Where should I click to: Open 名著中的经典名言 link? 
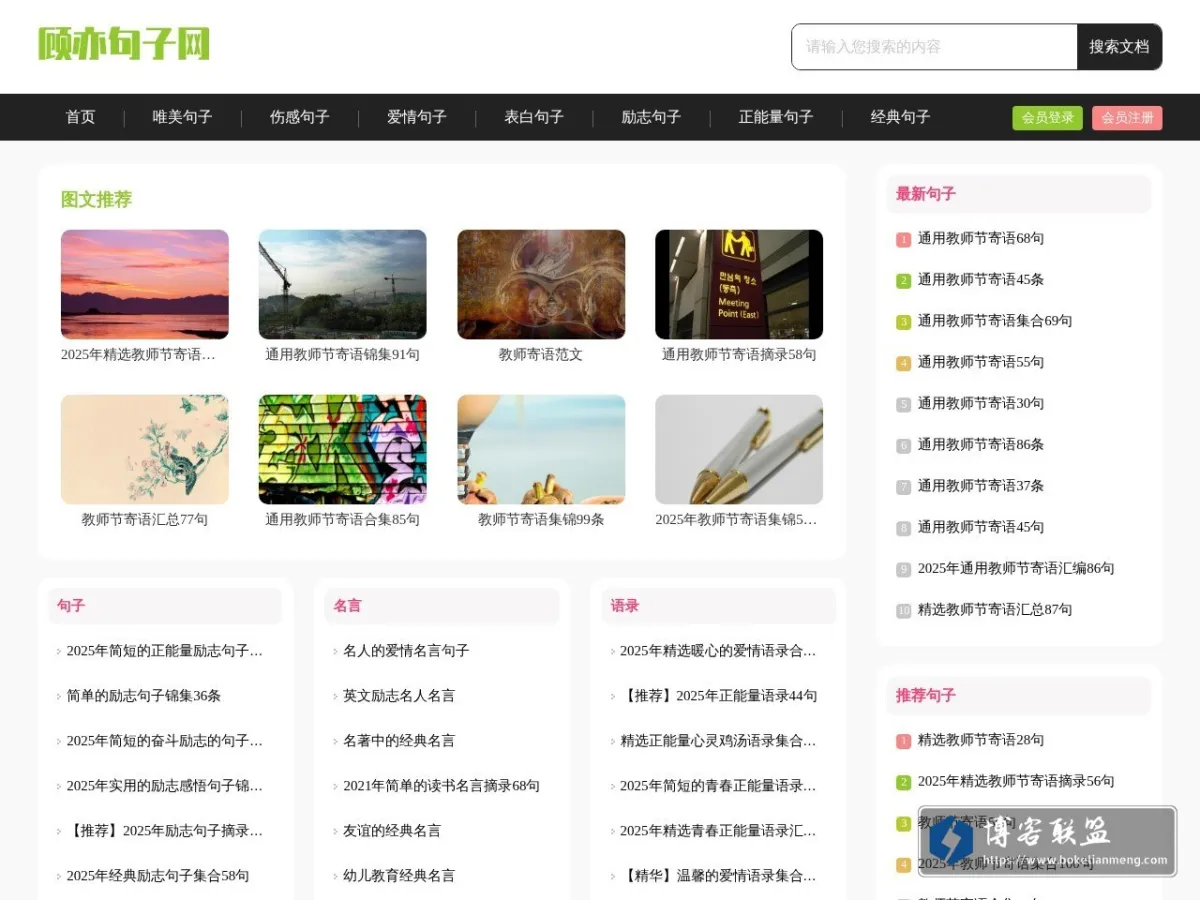point(399,741)
